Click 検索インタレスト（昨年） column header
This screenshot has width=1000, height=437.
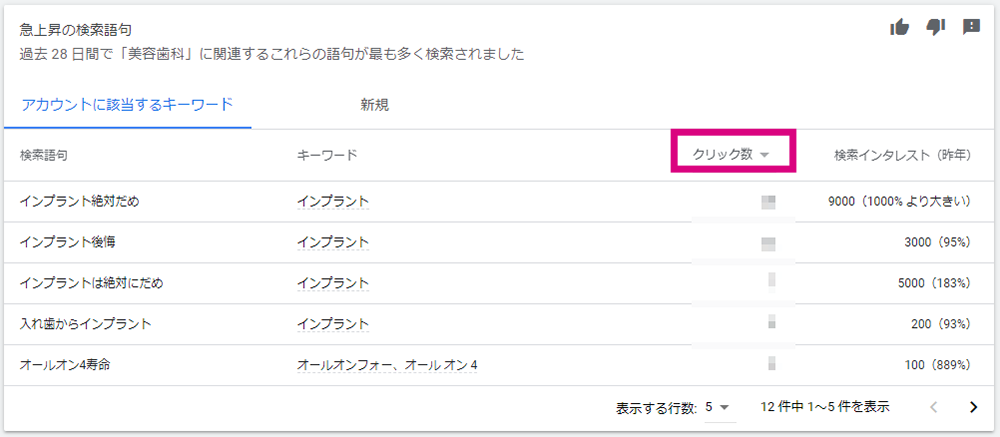point(902,155)
